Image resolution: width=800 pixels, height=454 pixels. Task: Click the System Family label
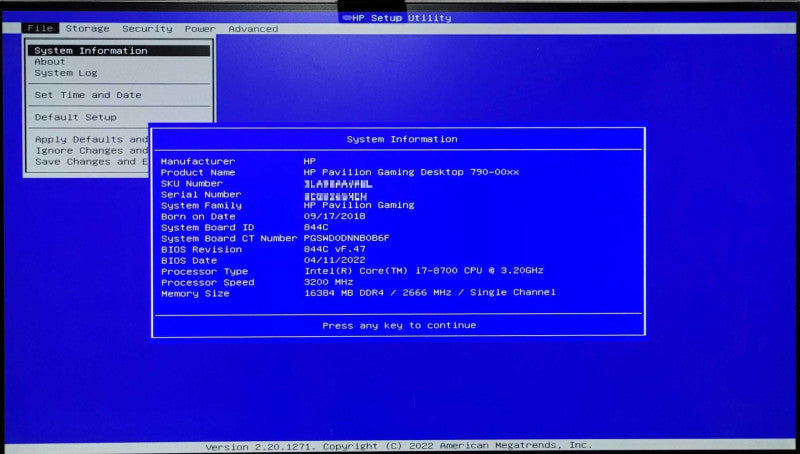coord(201,206)
